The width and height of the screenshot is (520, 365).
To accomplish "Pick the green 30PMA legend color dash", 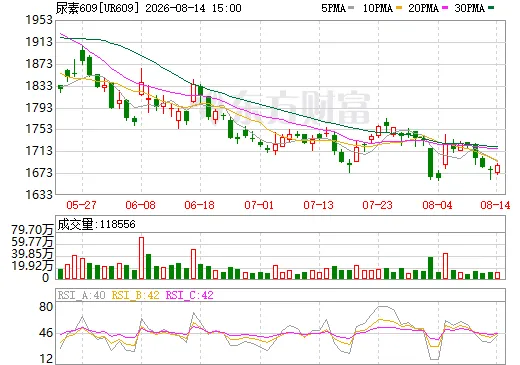I will (x=491, y=8).
